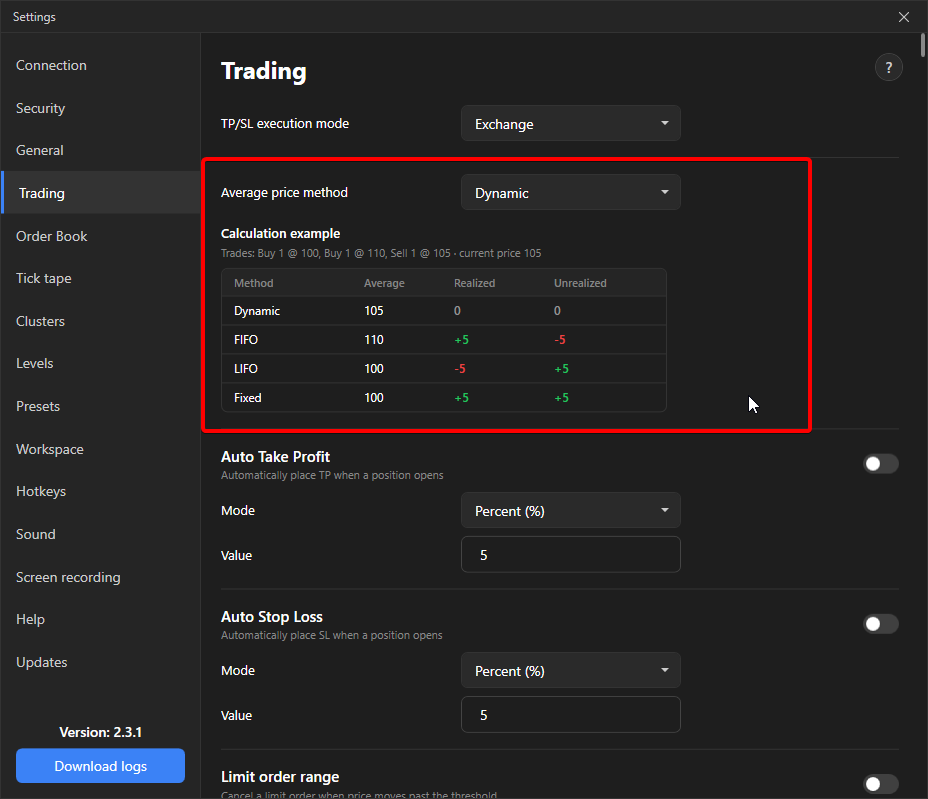928x799 pixels.
Task: Click the Unrealized column header
Action: (580, 283)
